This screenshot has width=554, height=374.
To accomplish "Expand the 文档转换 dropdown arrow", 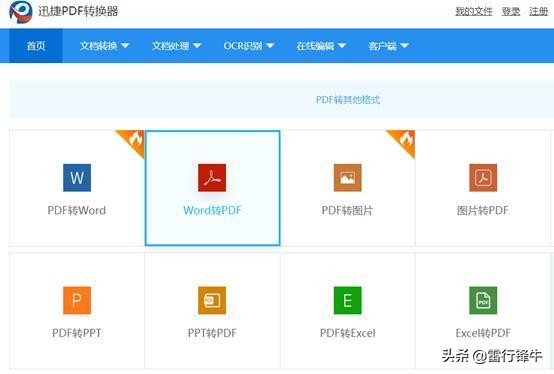I will tap(125, 46).
